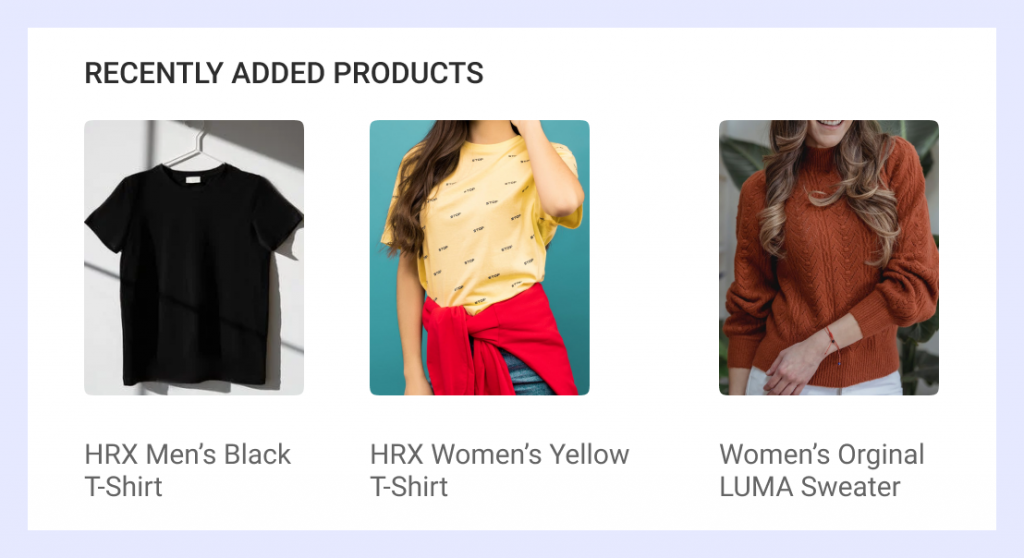This screenshot has height=558, width=1024.
Task: Open the yellow T-shirt product image
Action: (479, 257)
